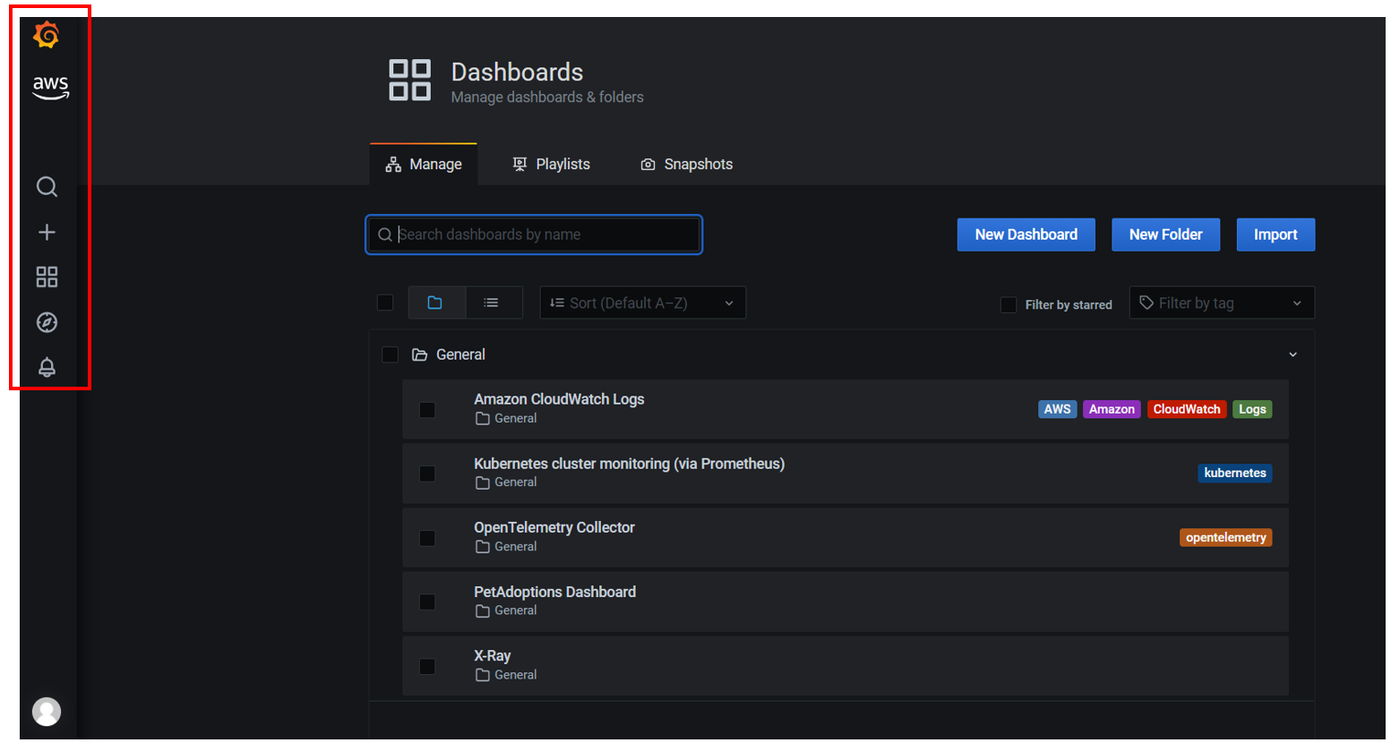Viewport: 1391px width, 743px height.
Task: Open the Search magnifier in sidebar
Action: [47, 187]
